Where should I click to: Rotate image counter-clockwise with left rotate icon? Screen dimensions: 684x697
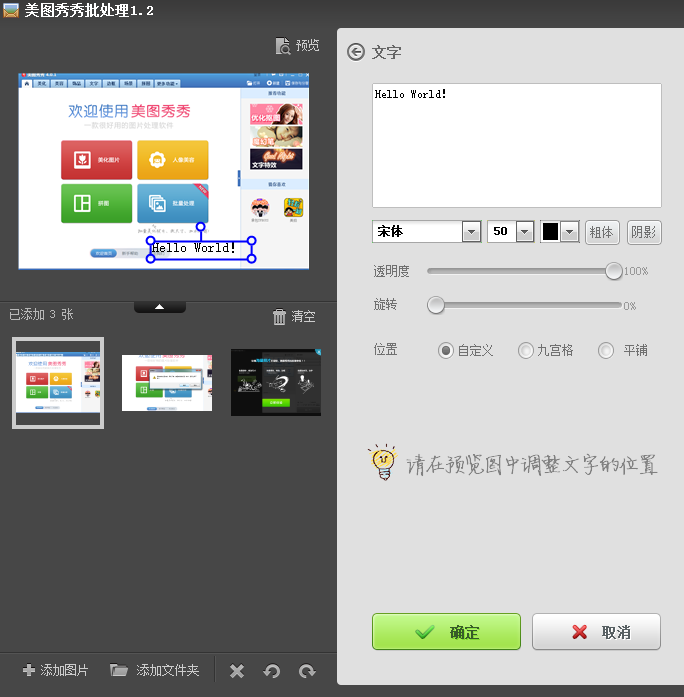point(272,671)
